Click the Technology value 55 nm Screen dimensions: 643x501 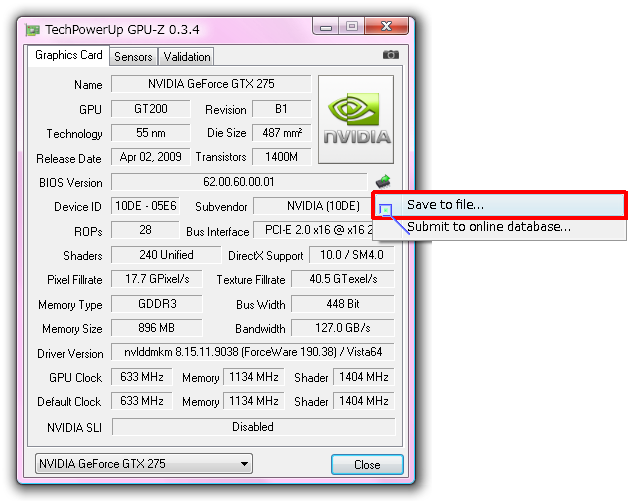tap(150, 133)
